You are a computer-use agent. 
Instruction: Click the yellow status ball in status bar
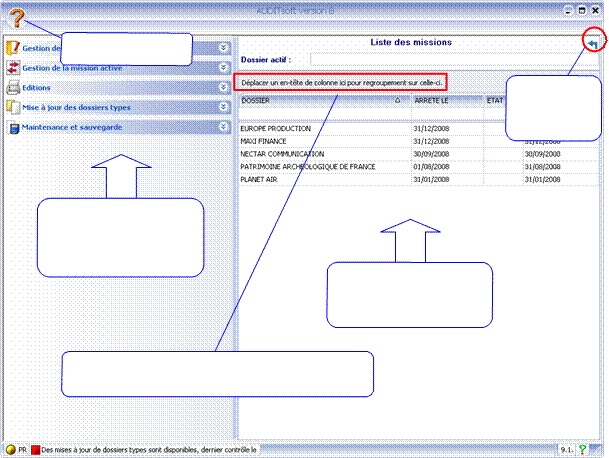(9, 450)
